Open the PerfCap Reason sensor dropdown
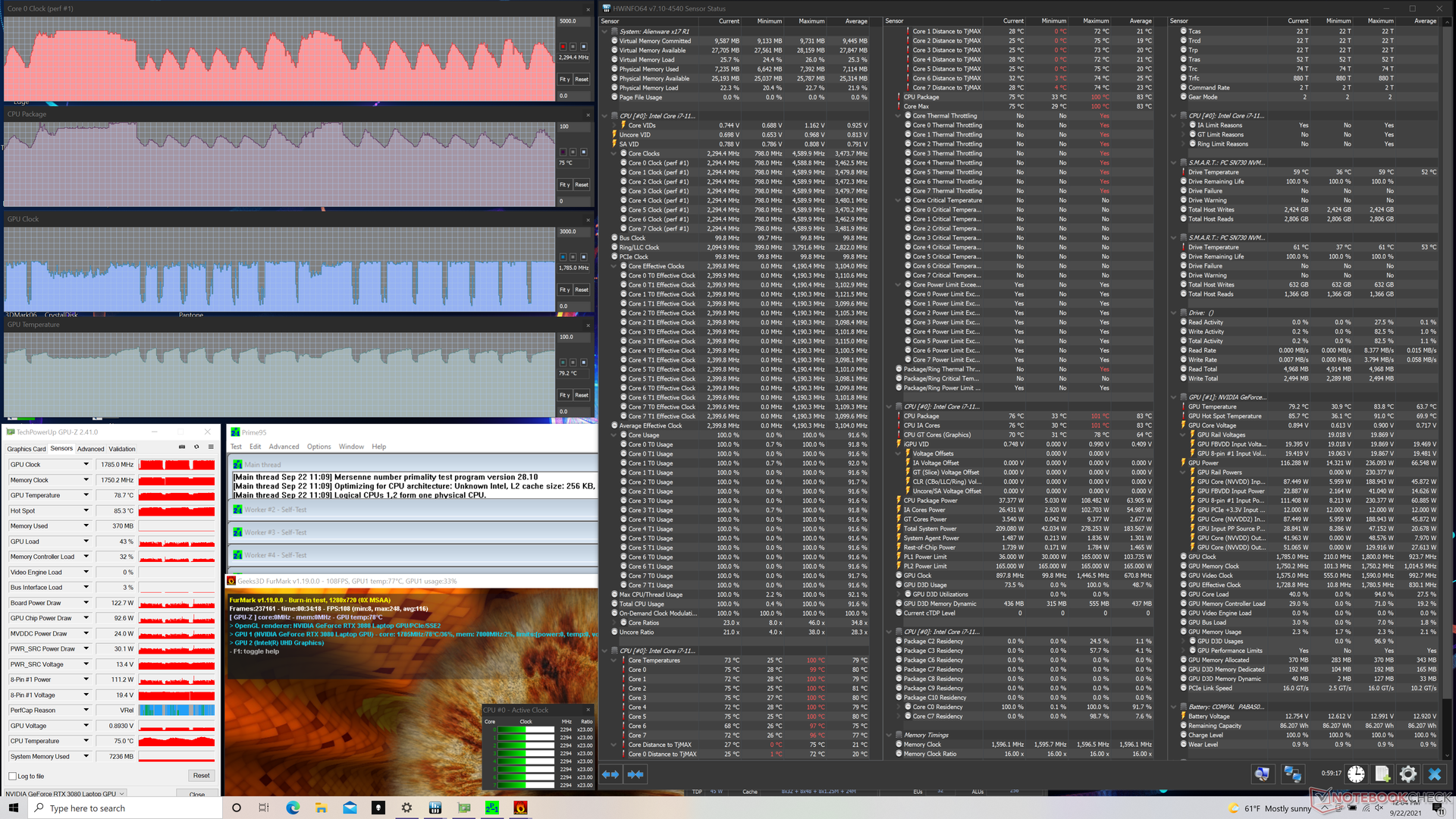Screen dimensions: 1456x819 click(86, 710)
